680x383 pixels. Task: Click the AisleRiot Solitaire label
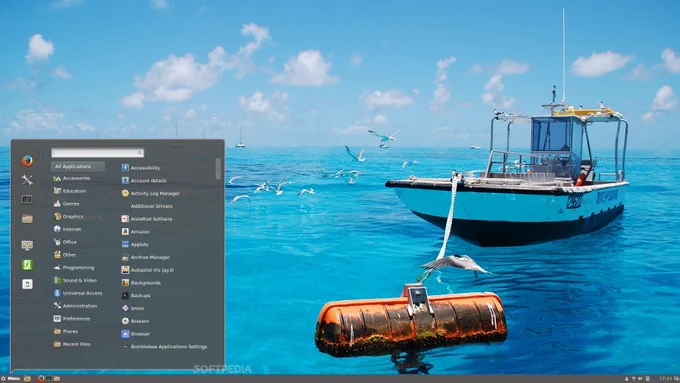point(151,219)
